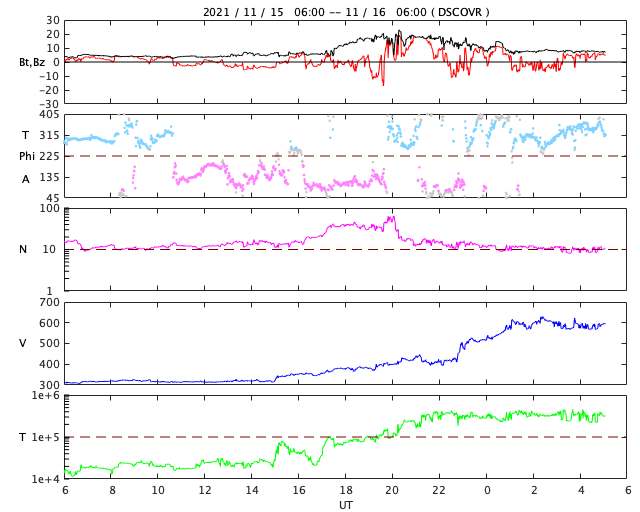The width and height of the screenshot is (640, 512).
Task: Click the '400' tick on V axis
Action: [x=49, y=364]
